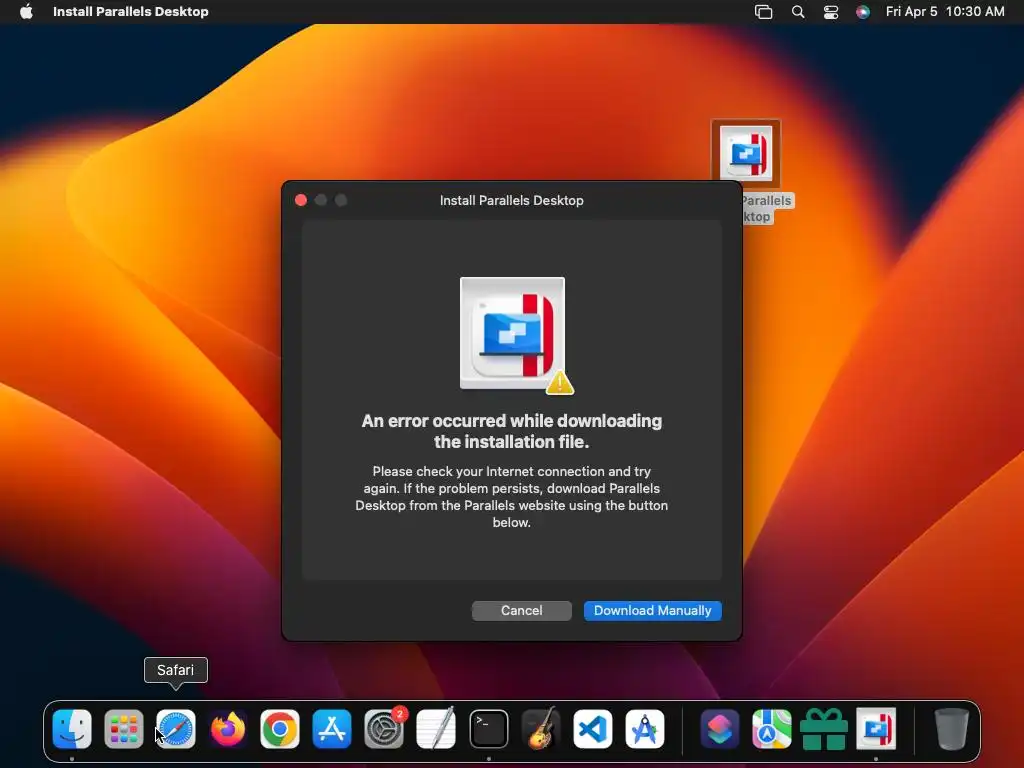Image resolution: width=1024 pixels, height=768 pixels.
Task: Click the Safari tooltip label
Action: point(176,670)
